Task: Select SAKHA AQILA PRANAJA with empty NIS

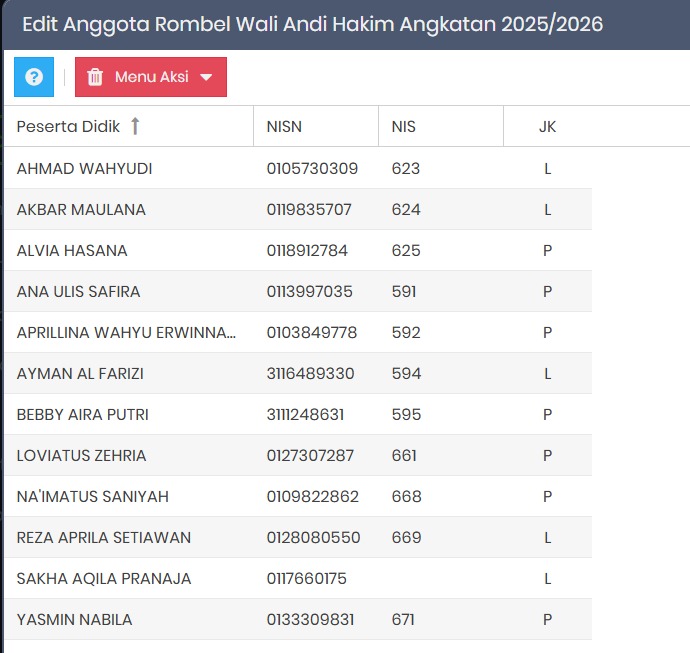Action: pos(104,578)
